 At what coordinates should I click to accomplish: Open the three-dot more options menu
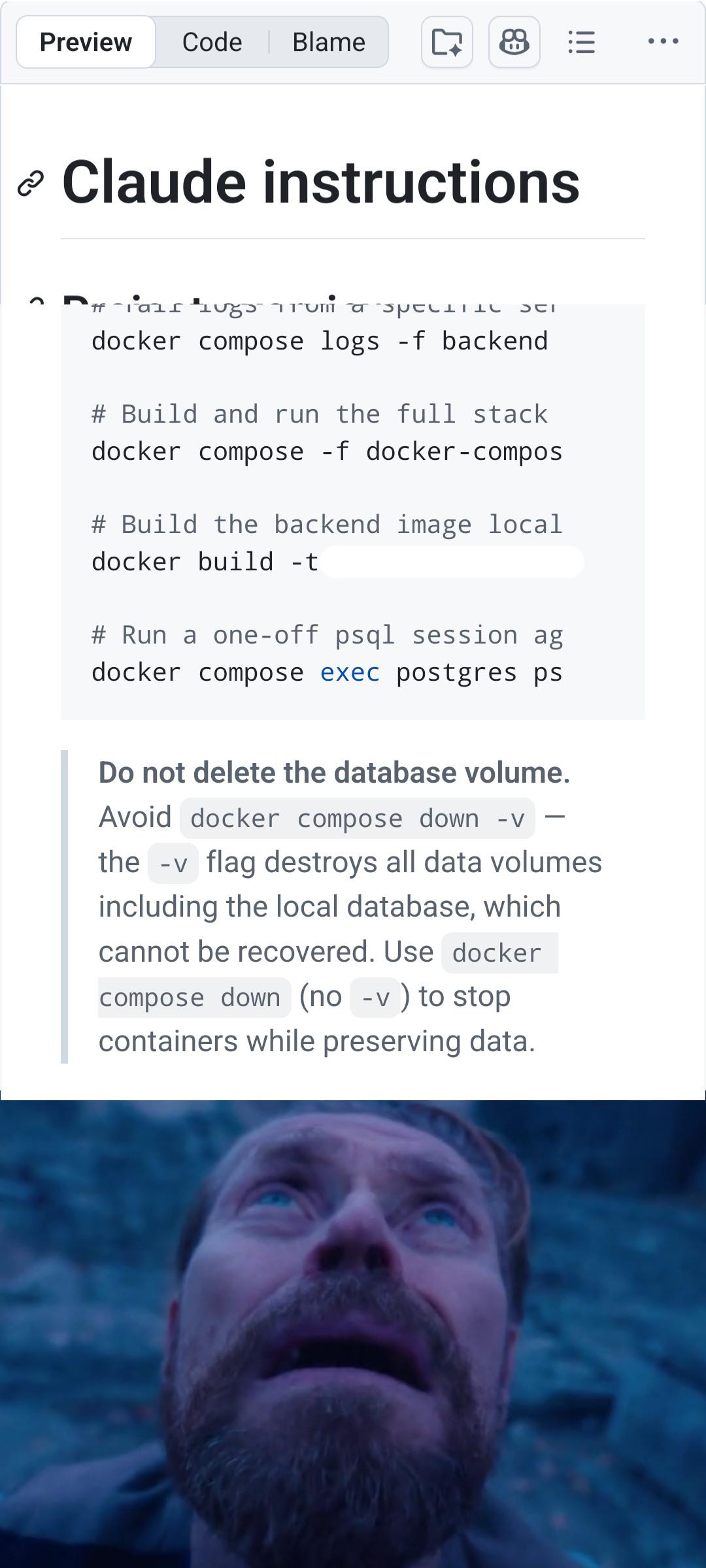(x=663, y=41)
